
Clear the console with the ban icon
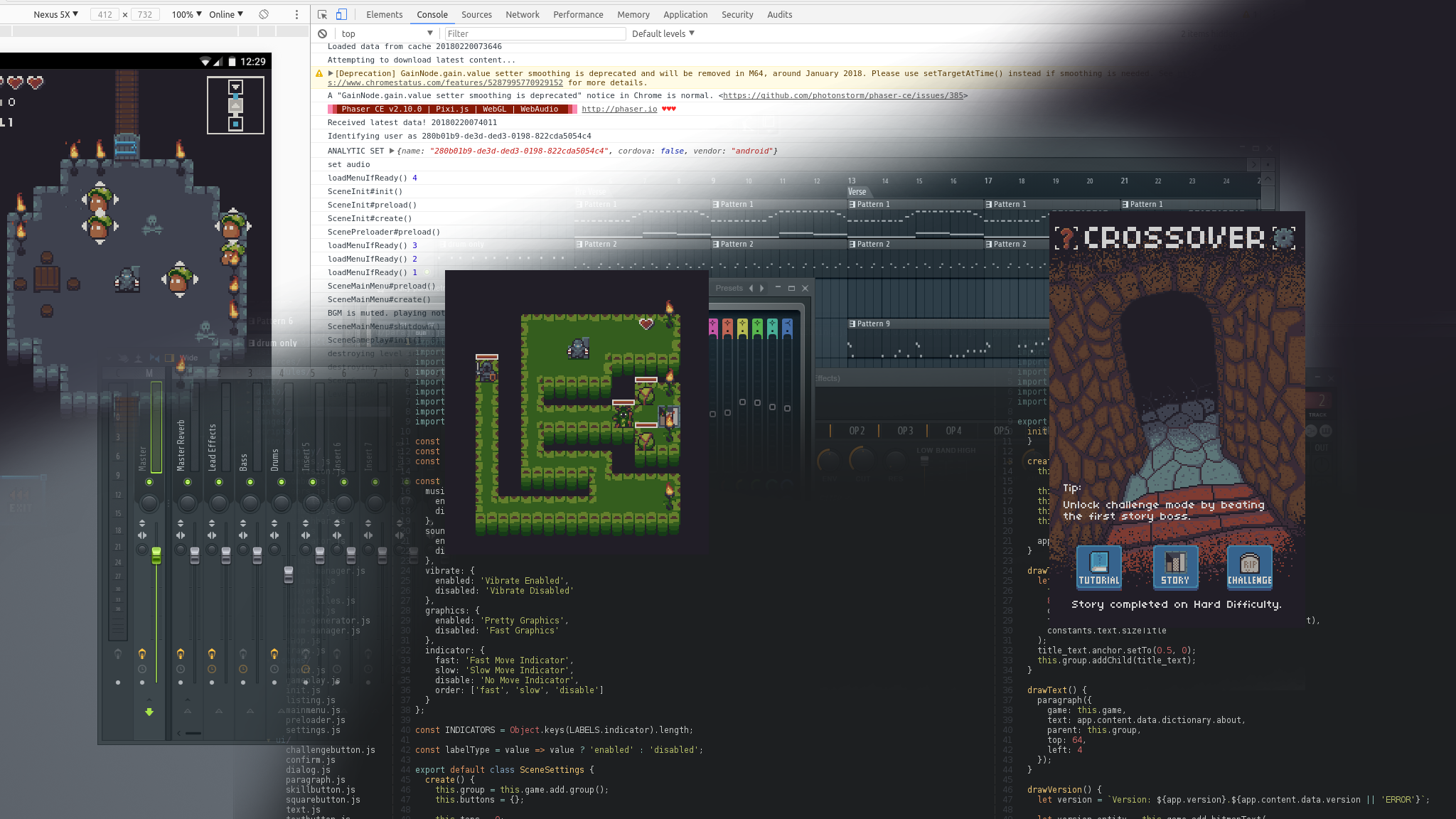[x=323, y=33]
